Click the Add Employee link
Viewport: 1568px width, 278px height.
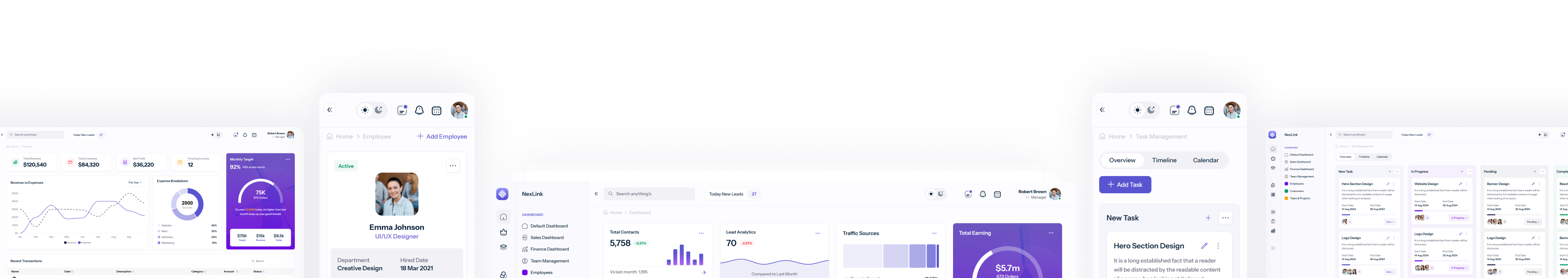pyautogui.click(x=442, y=137)
